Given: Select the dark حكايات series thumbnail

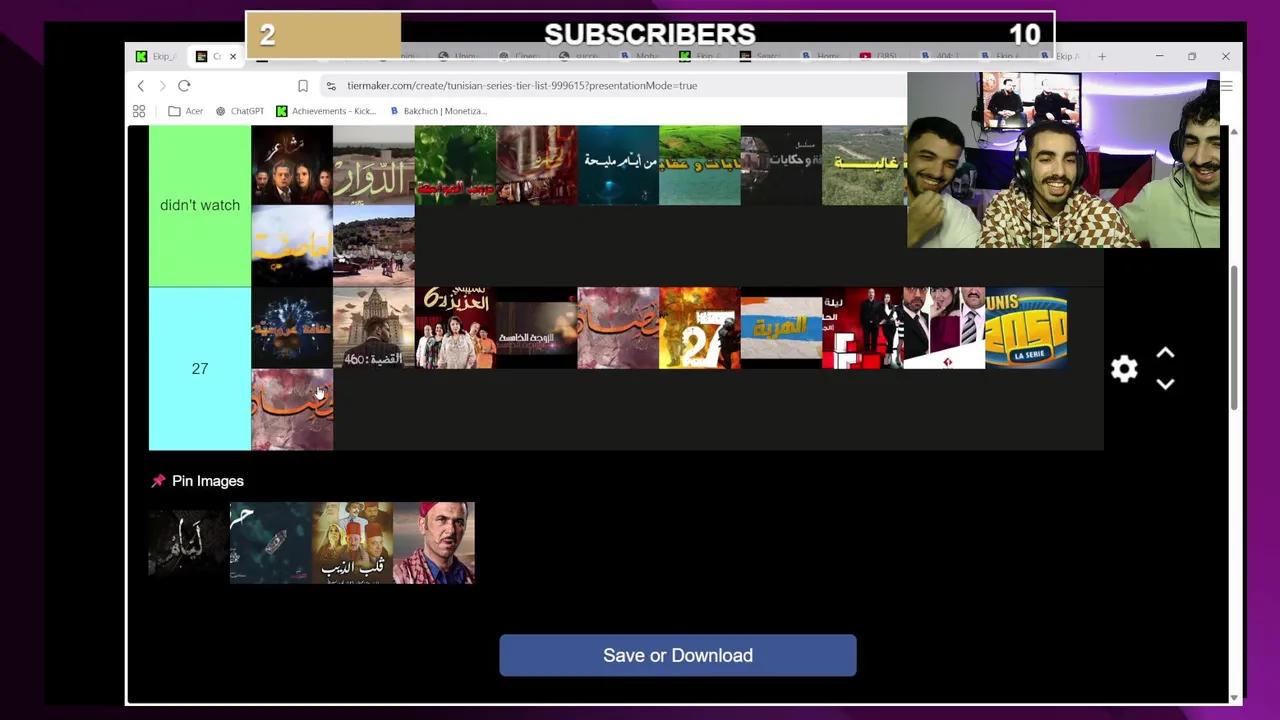Looking at the screenshot, I should [x=781, y=165].
